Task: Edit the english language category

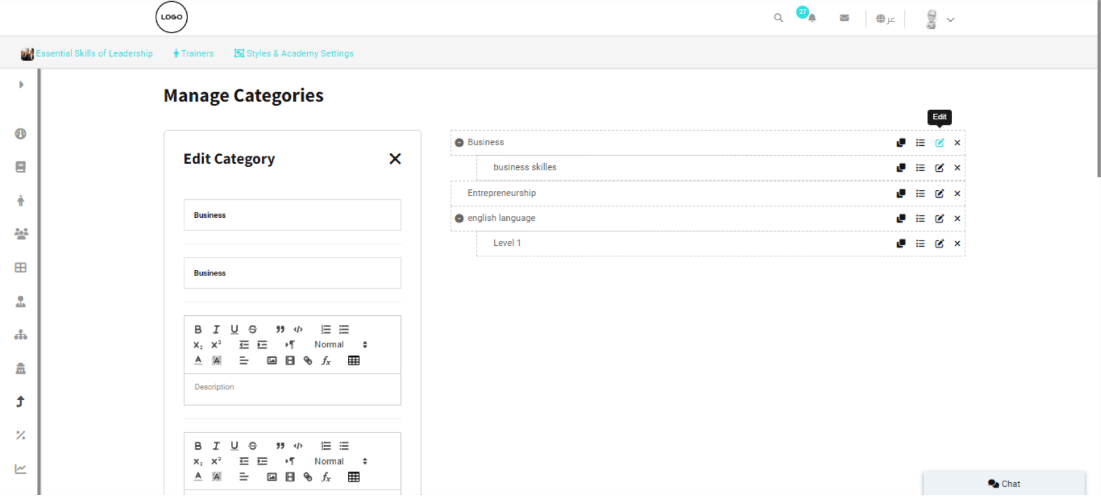Action: pyautogui.click(x=940, y=218)
